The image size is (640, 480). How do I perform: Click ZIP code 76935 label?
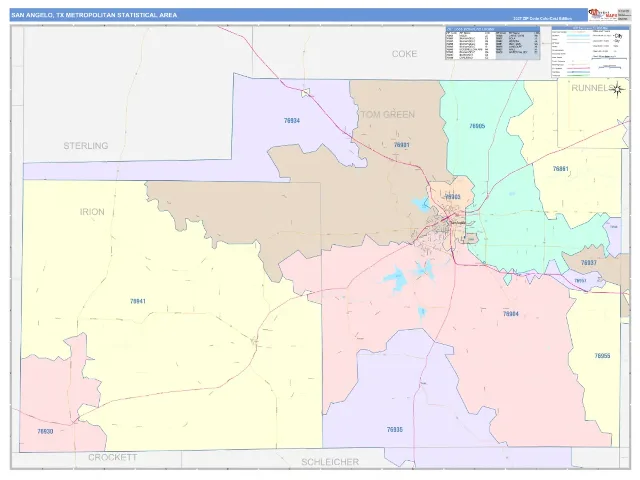pos(395,430)
